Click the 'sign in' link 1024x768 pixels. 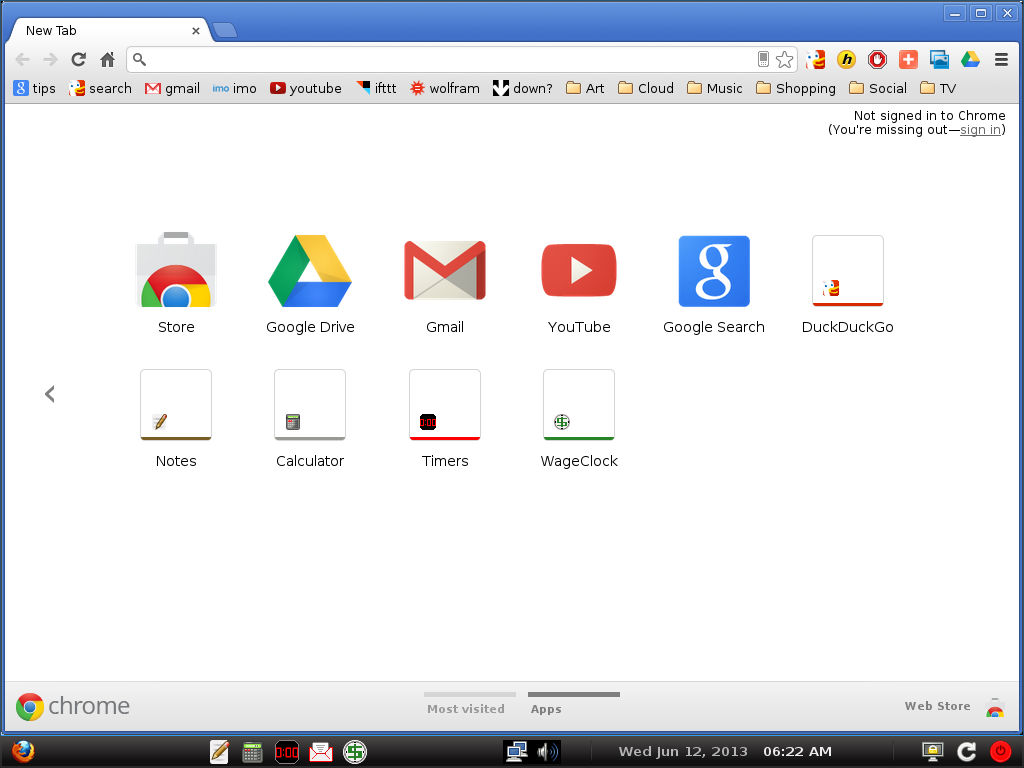point(980,130)
